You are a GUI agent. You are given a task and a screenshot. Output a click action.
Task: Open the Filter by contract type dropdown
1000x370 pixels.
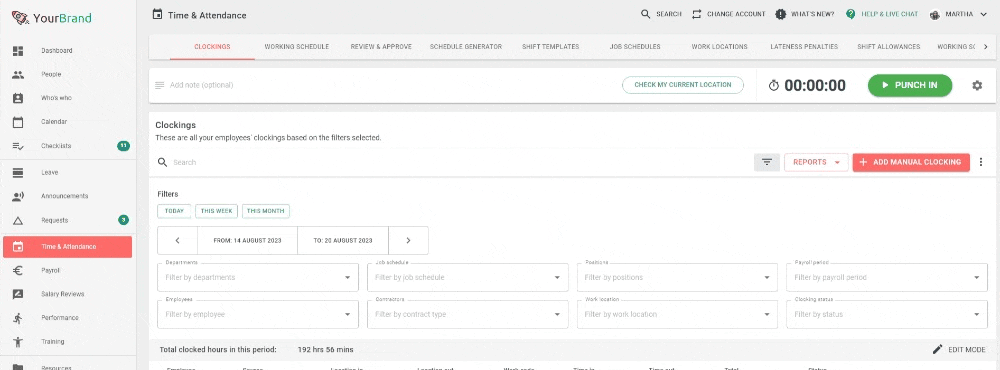click(x=467, y=314)
